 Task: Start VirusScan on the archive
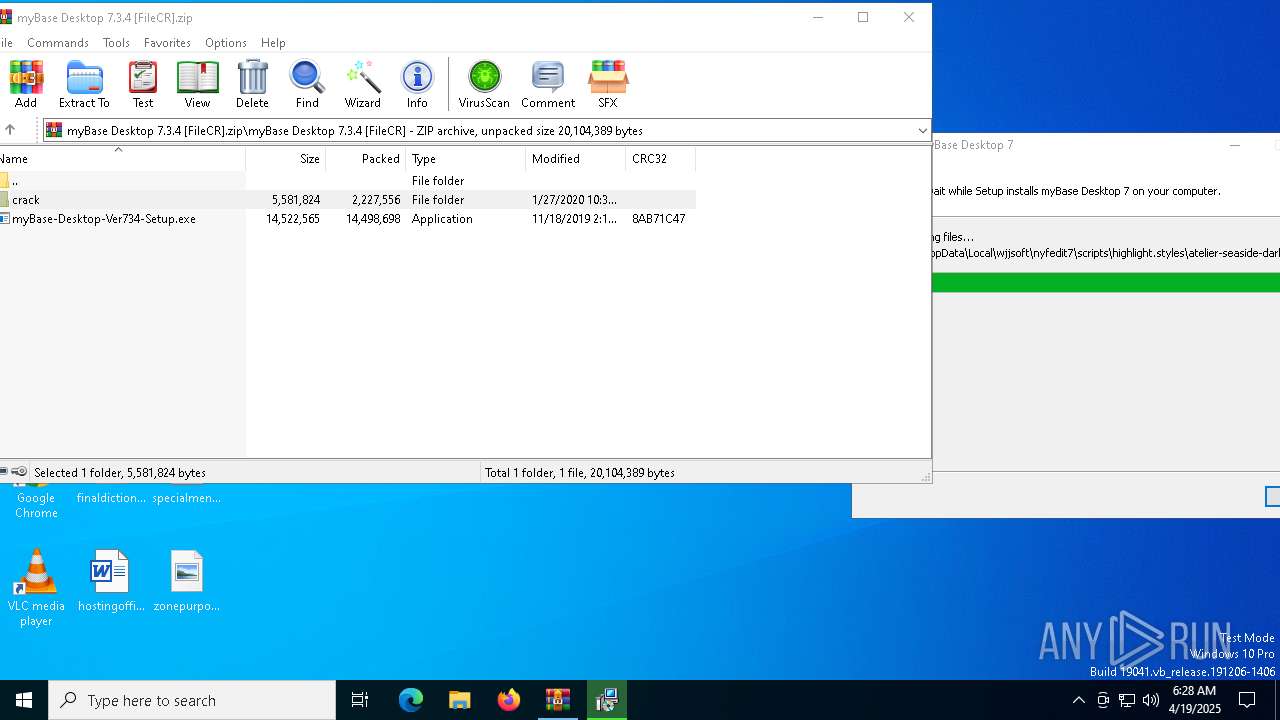point(484,84)
